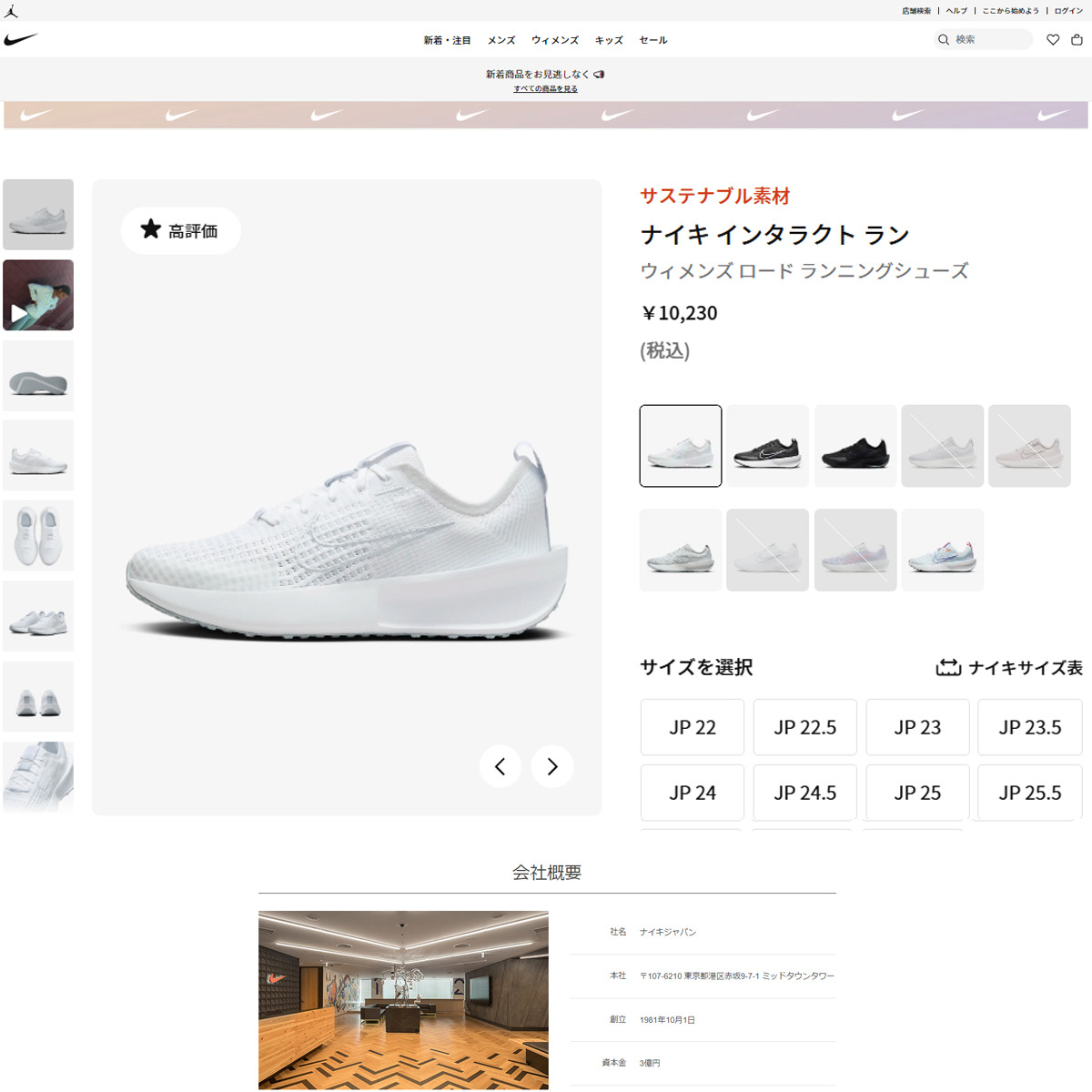Click the search magnifier icon
The width and height of the screenshot is (1092, 1092).
[944, 40]
